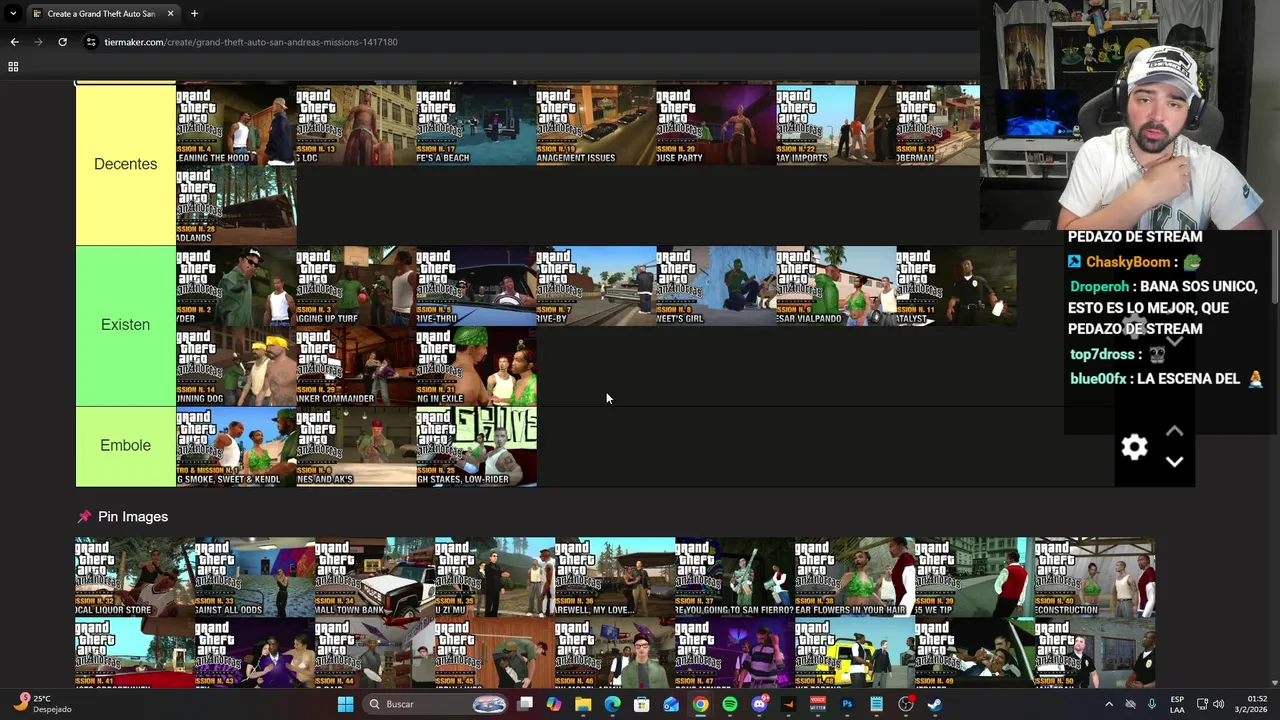
Task: Open Task View from the taskbar
Action: point(525,704)
